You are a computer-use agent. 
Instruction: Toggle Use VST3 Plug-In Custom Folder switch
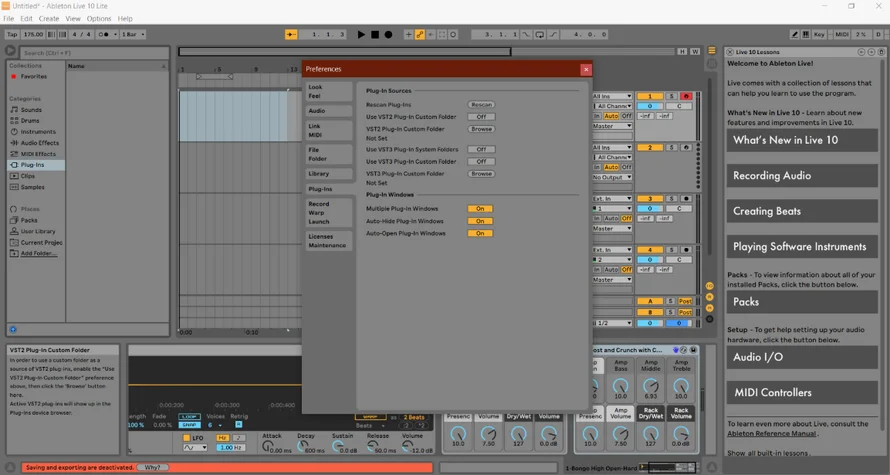481,162
